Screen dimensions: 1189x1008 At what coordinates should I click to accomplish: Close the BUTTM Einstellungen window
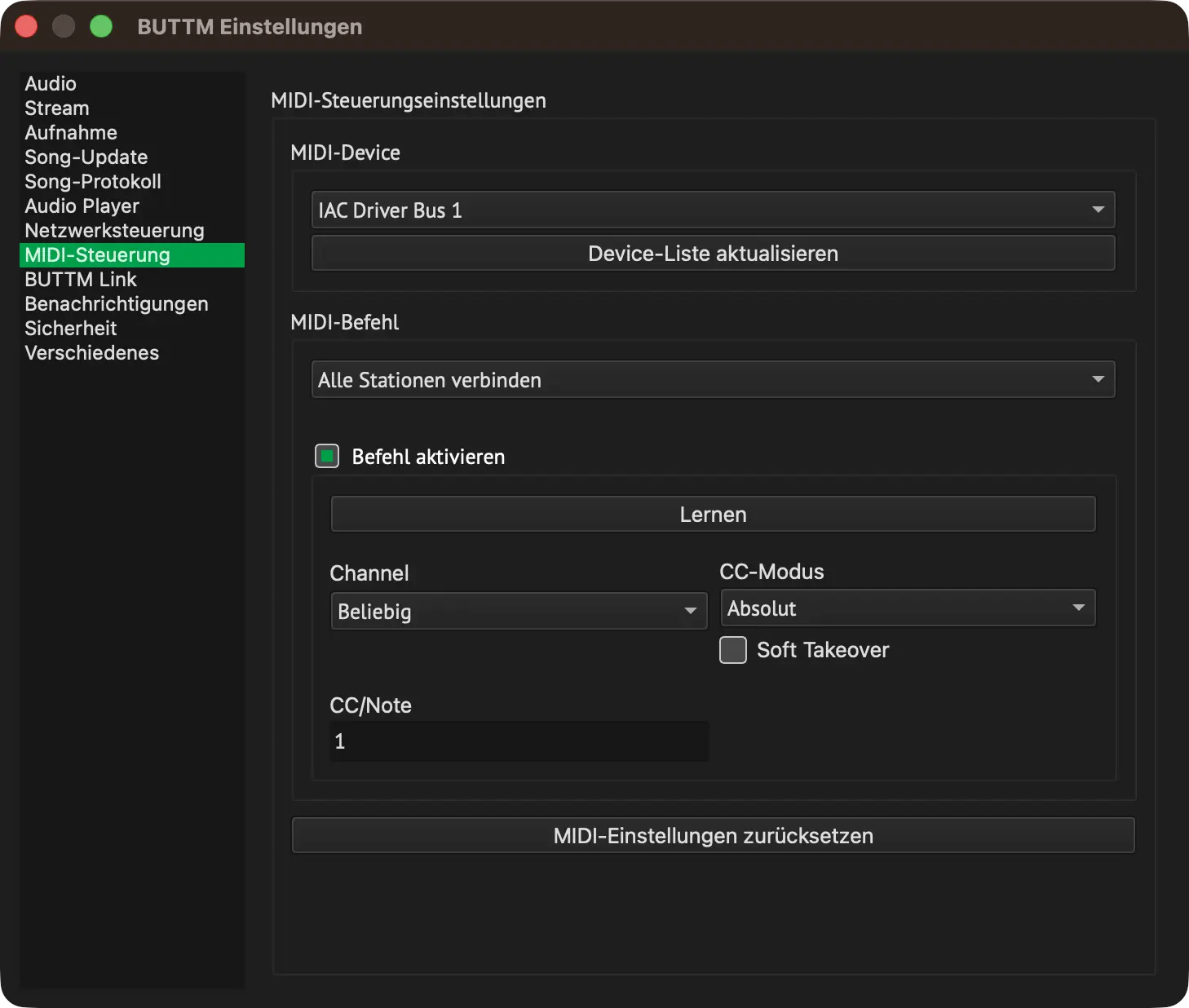pyautogui.click(x=26, y=26)
